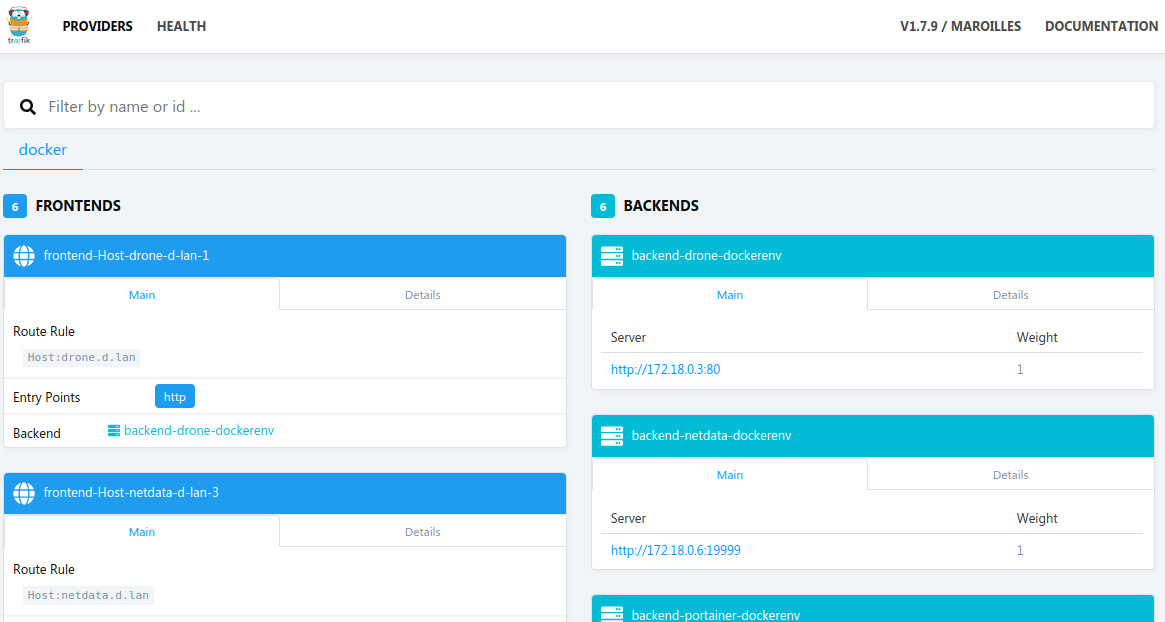Click the server icon on backend-drone-dockerenv
1165x622 pixels.
click(x=611, y=255)
